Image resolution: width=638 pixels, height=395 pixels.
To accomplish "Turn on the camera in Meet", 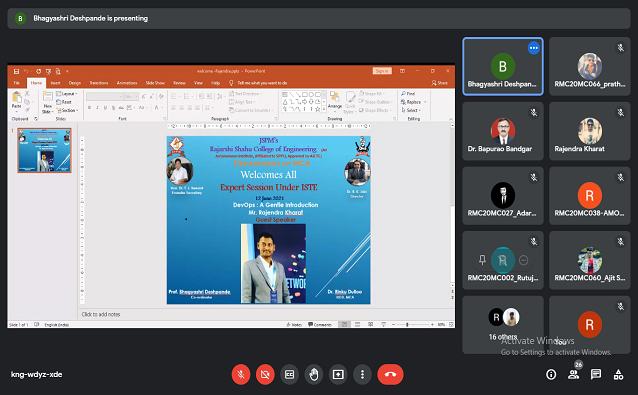I will [x=265, y=374].
